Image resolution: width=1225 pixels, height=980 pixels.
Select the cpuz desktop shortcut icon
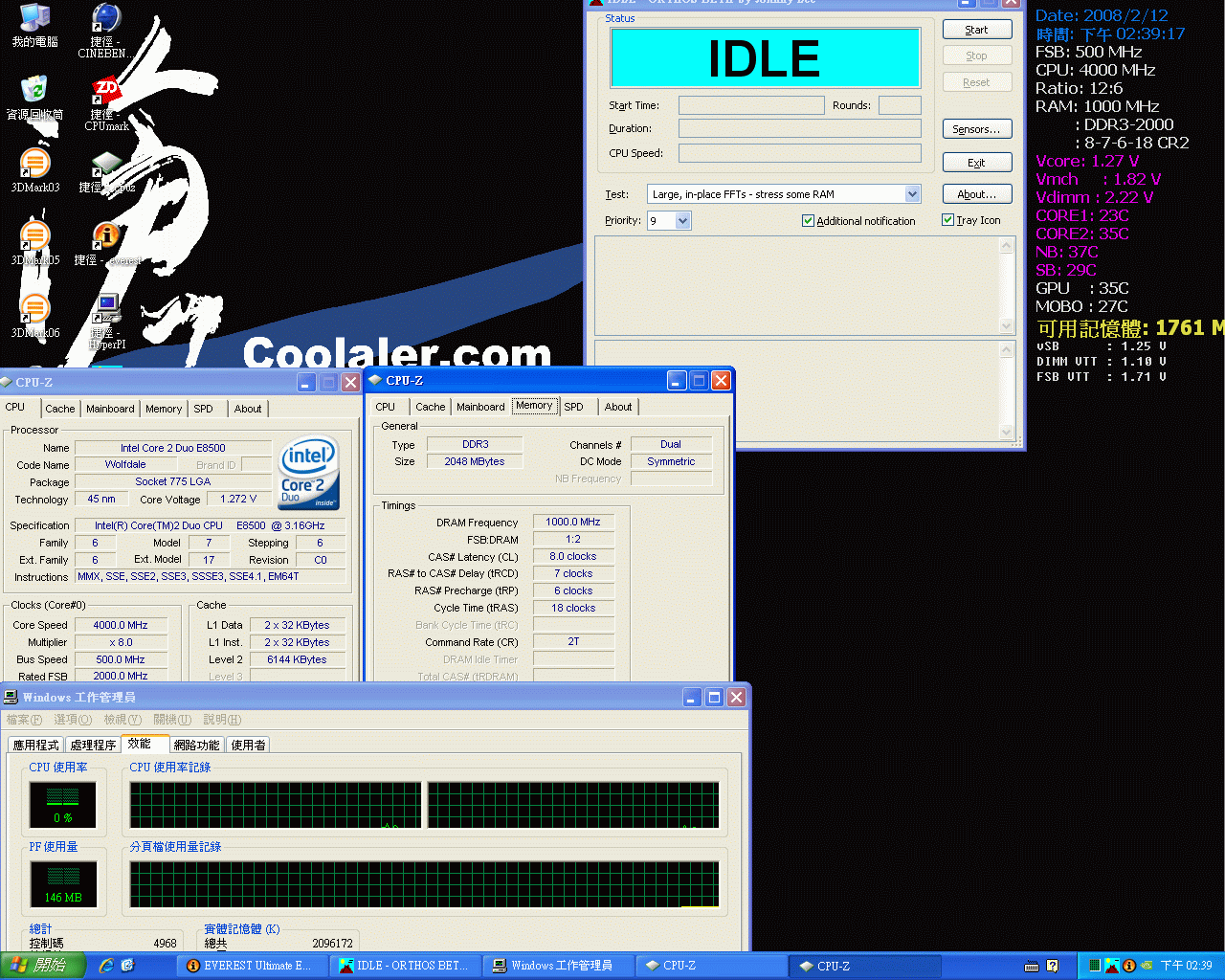pyautogui.click(x=106, y=170)
